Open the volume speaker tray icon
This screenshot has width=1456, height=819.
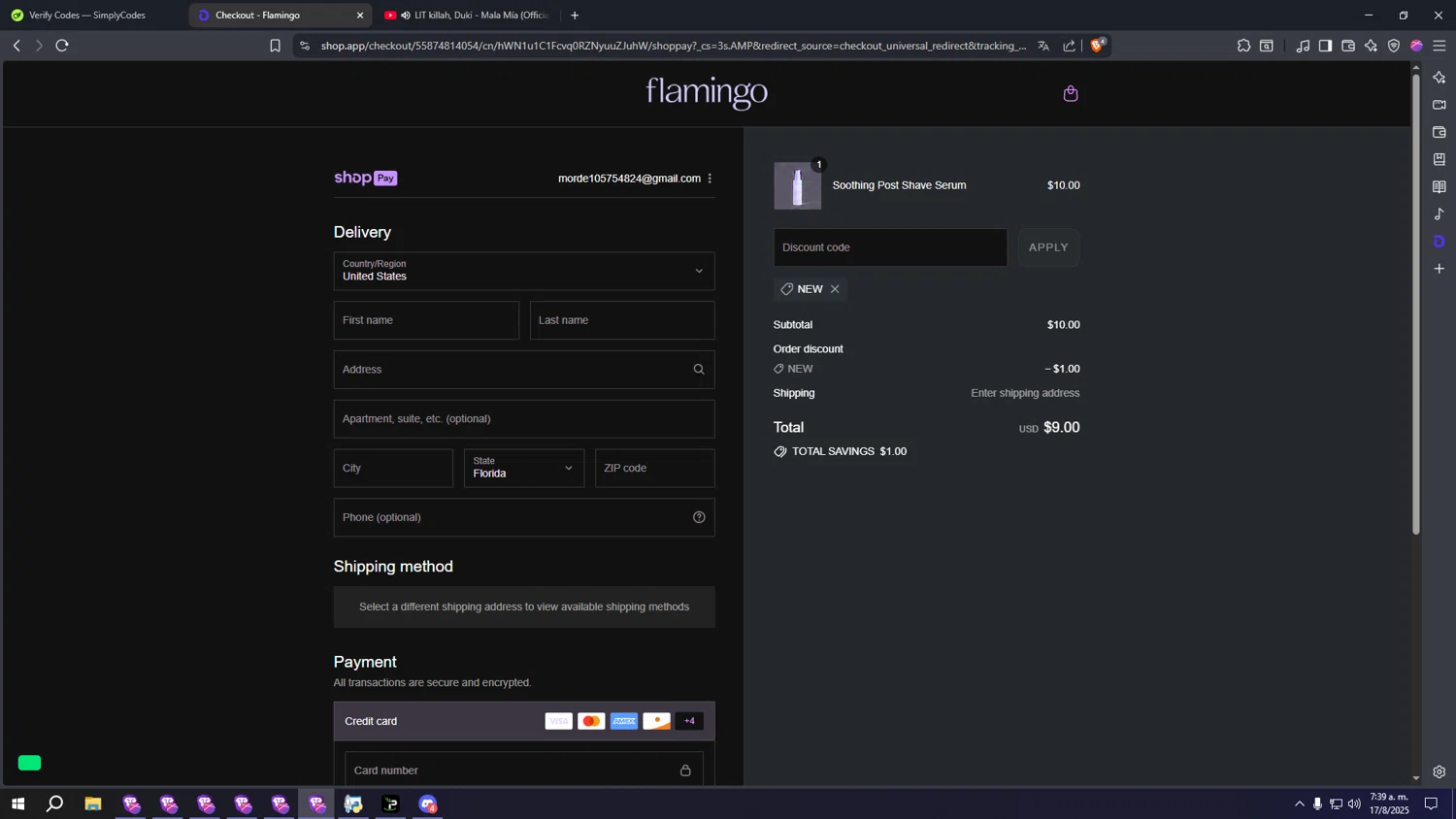coord(1354,803)
